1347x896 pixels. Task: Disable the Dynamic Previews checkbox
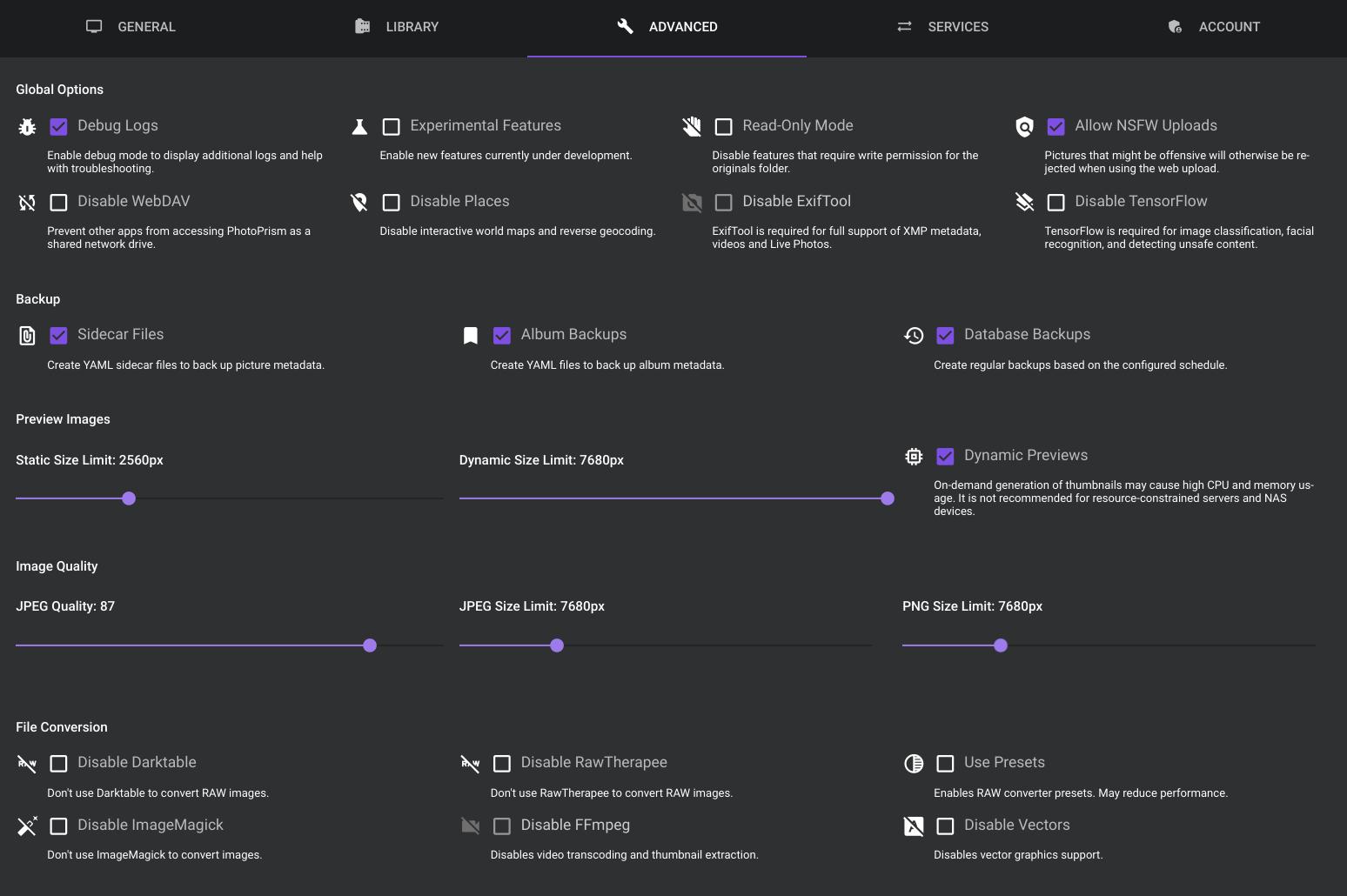click(945, 457)
